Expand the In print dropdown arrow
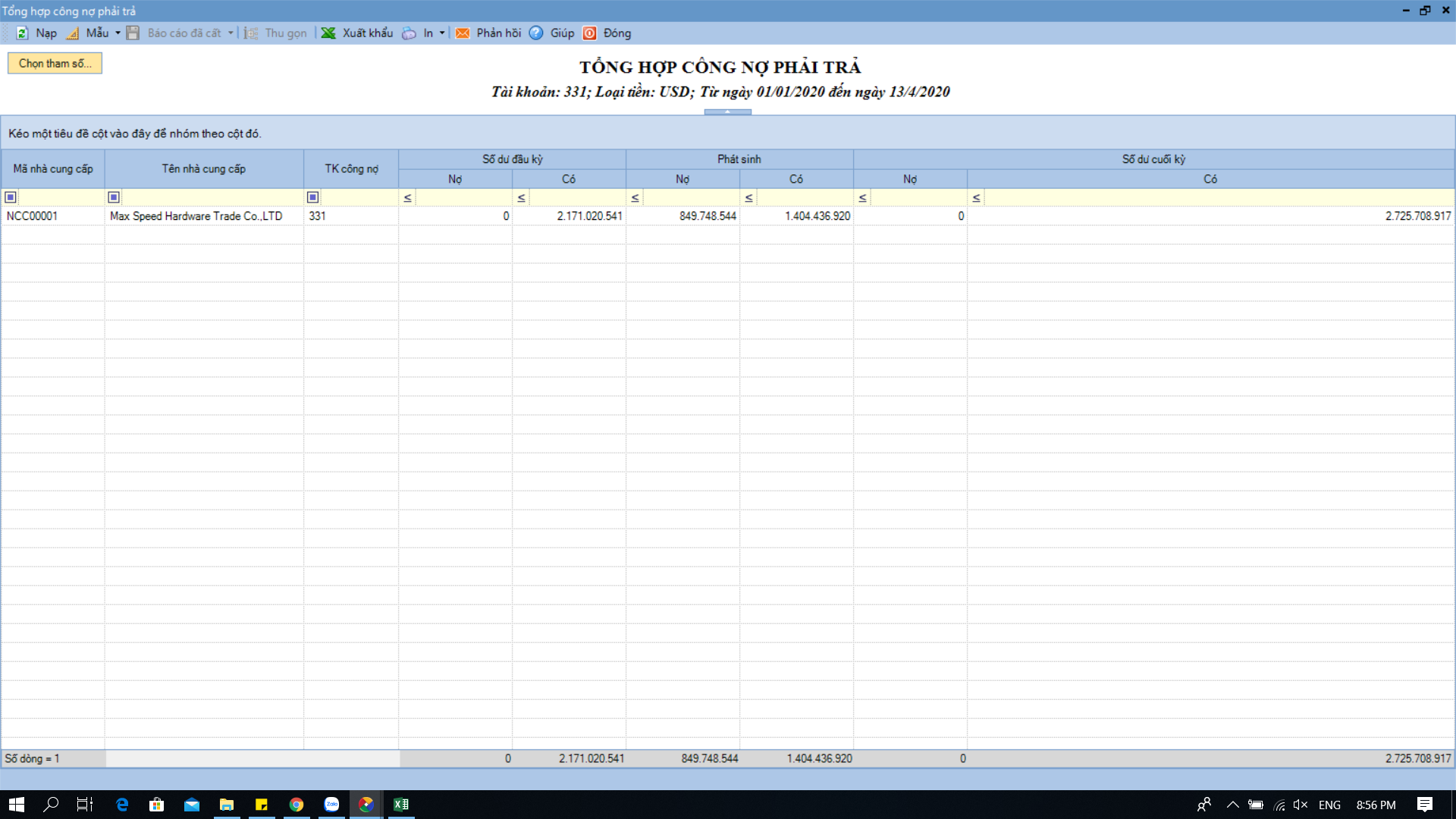The width and height of the screenshot is (1456, 819). pyautogui.click(x=442, y=33)
